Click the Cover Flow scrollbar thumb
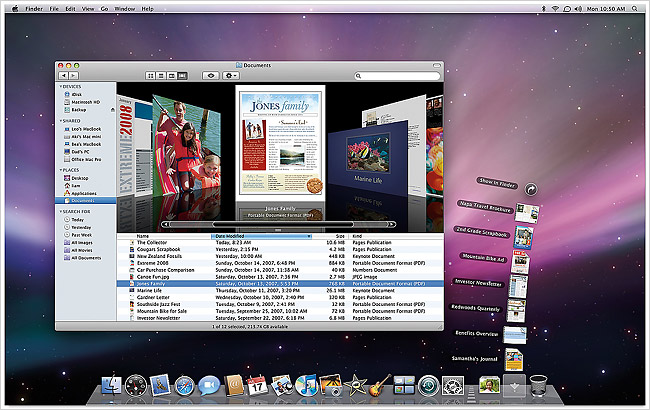This screenshot has height=410, width=650. [283, 224]
